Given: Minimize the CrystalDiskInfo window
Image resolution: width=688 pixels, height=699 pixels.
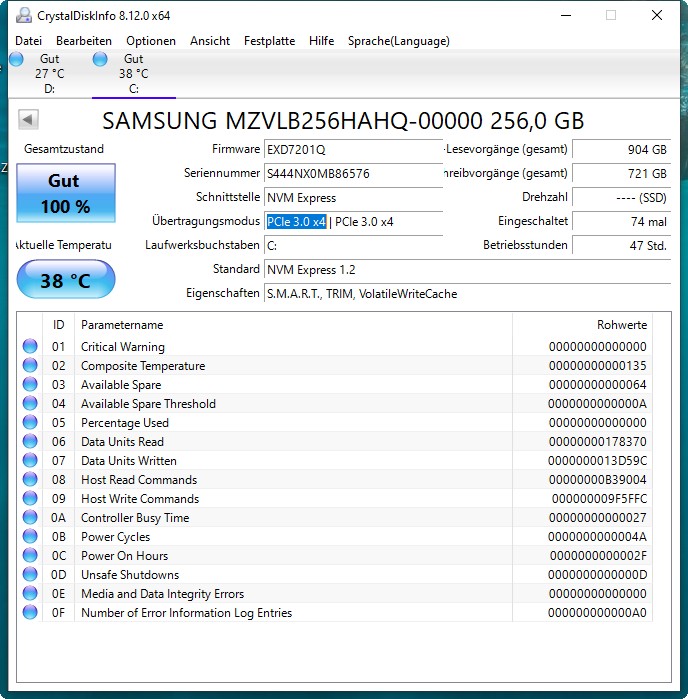Looking at the screenshot, I should (x=566, y=16).
